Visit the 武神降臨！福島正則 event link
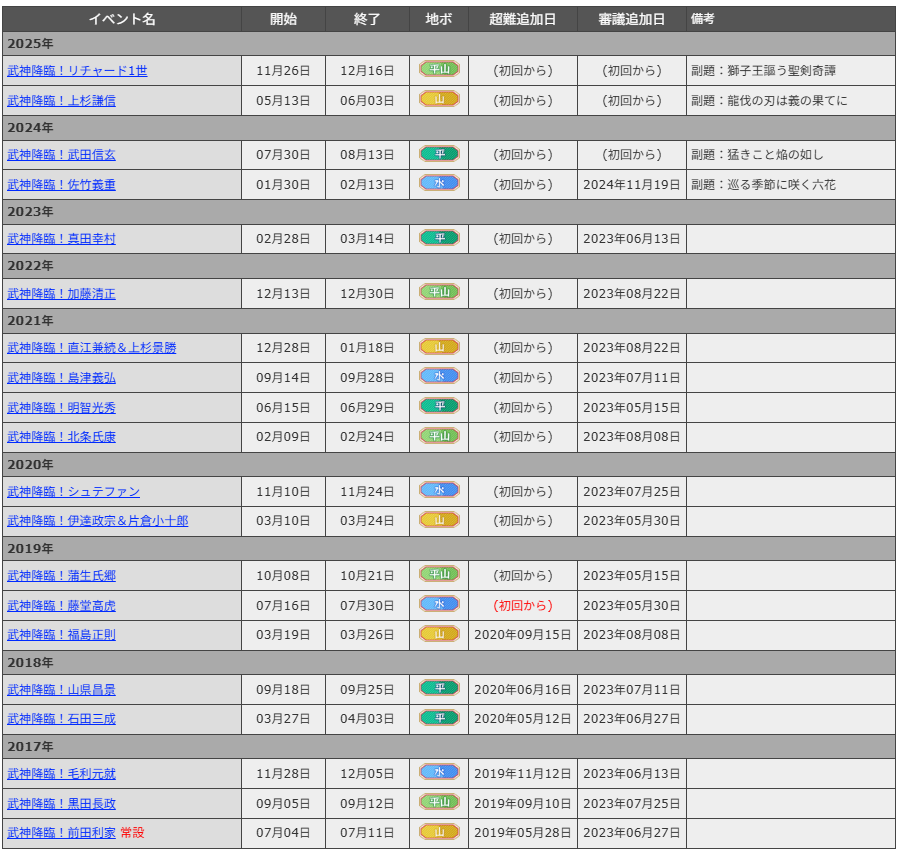The width and height of the screenshot is (917, 858). (x=61, y=635)
